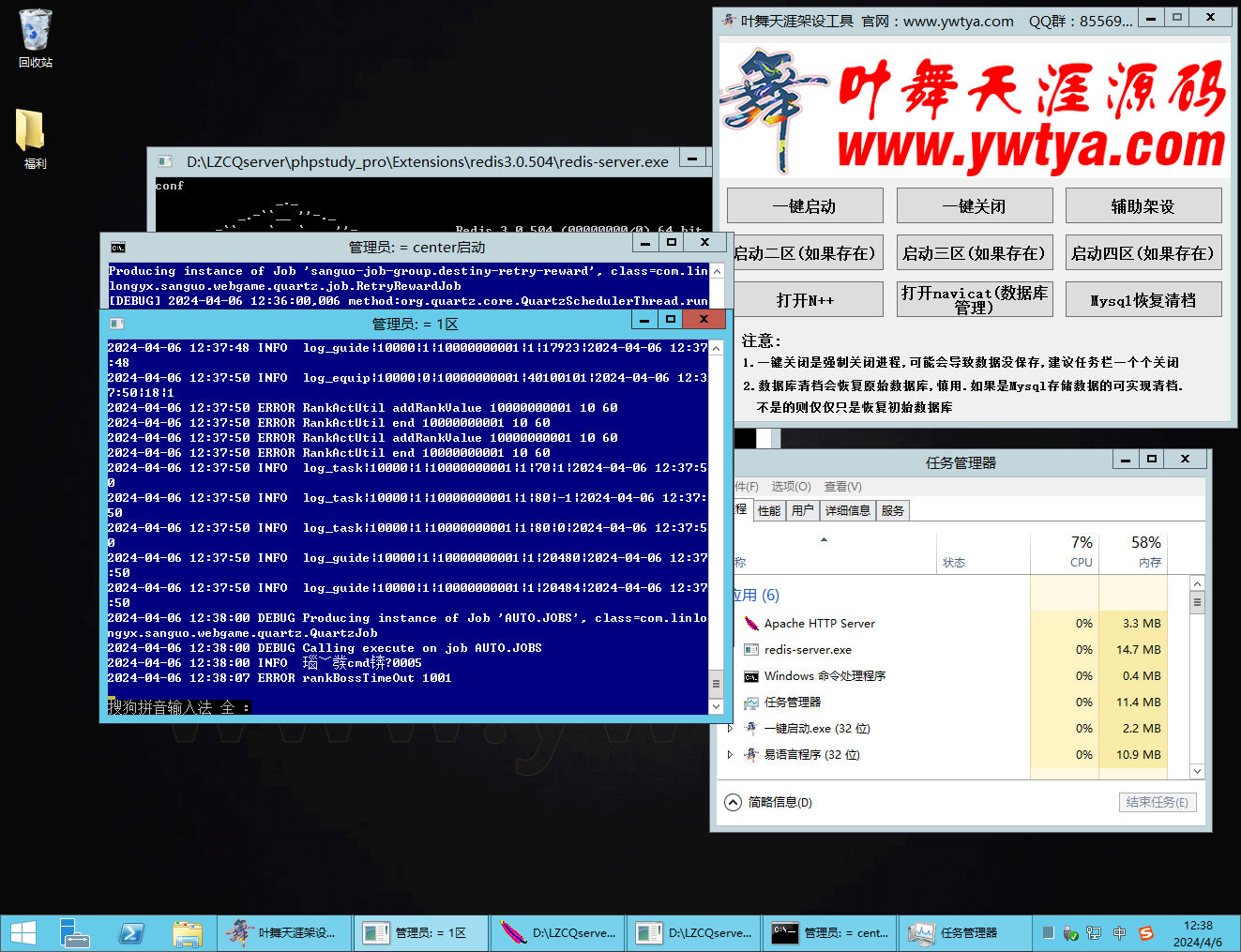Open the taskbar clock showing 12:38

pos(1198,933)
